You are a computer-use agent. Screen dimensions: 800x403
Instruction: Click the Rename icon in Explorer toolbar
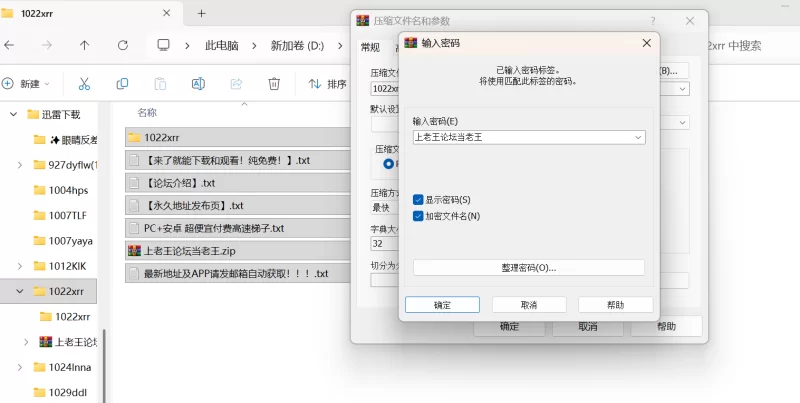tap(198, 84)
